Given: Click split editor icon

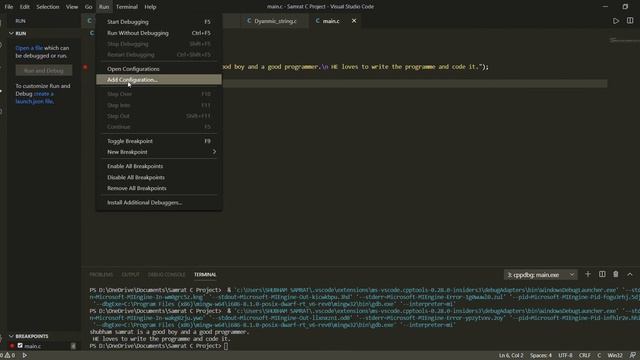Looking at the screenshot, I should (x=630, y=20).
